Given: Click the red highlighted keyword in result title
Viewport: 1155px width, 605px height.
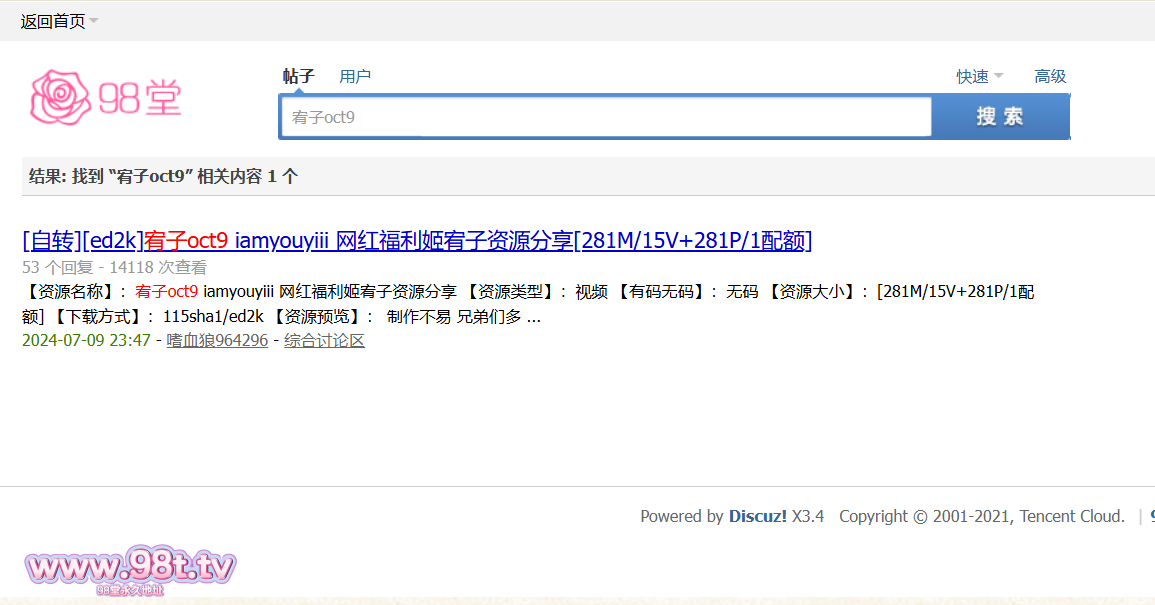Looking at the screenshot, I should point(186,240).
